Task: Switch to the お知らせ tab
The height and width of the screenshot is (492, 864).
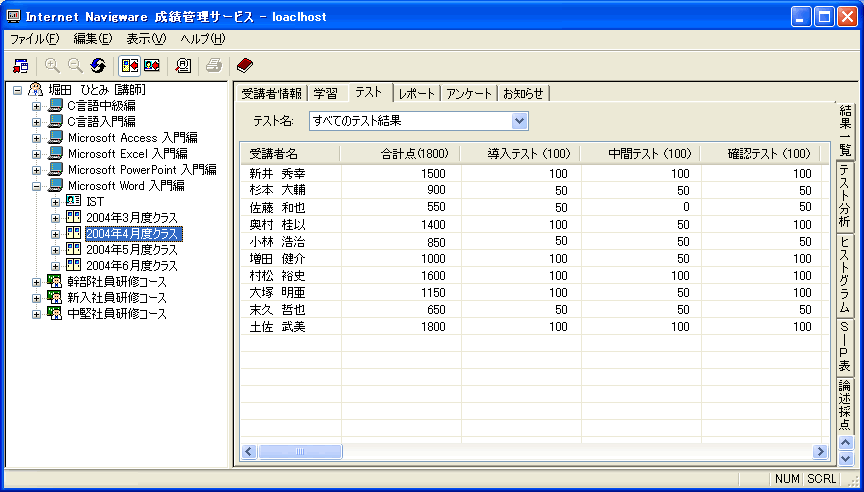Action: [x=524, y=94]
